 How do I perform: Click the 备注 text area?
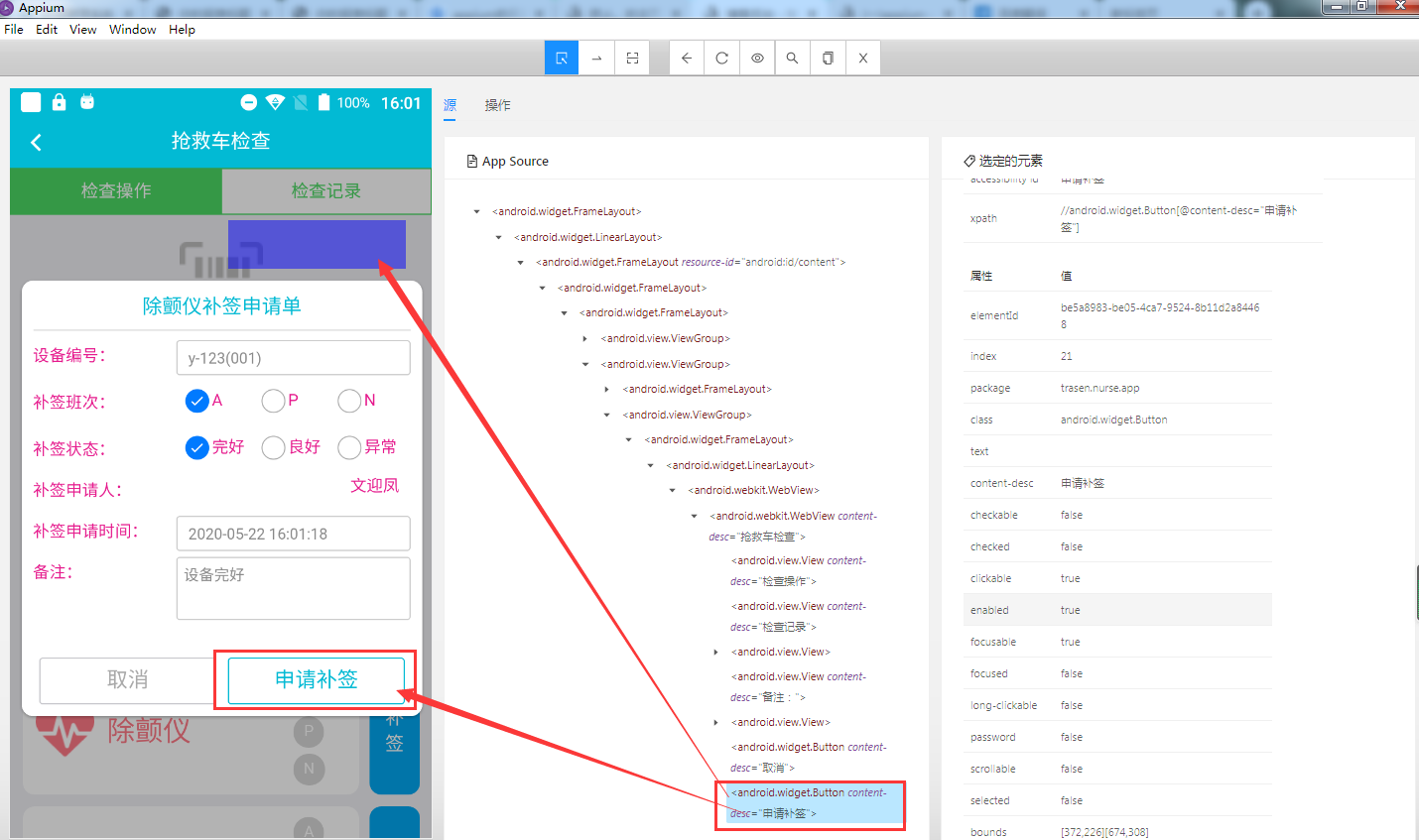click(294, 588)
